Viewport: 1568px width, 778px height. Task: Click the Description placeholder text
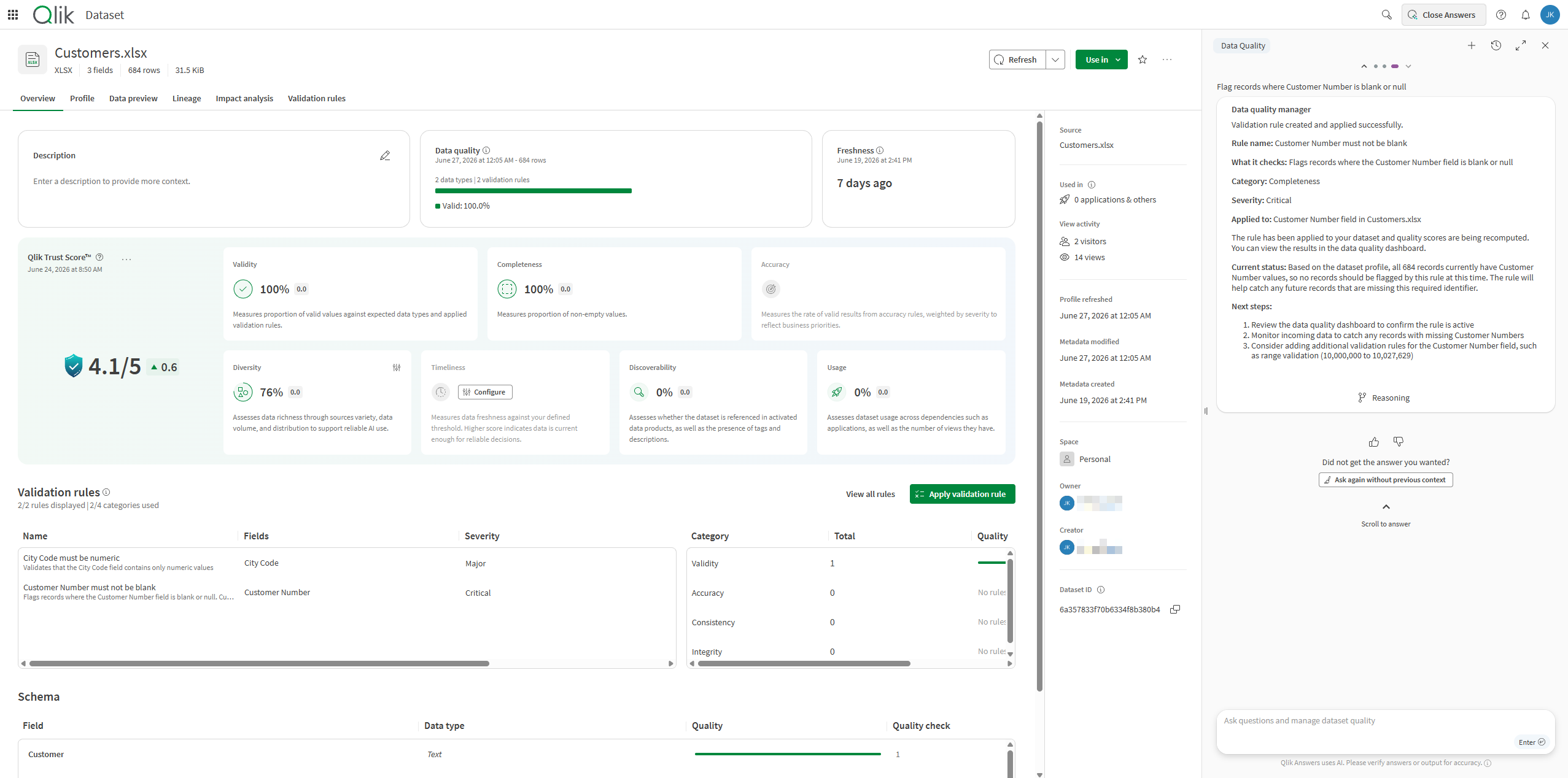pyautogui.click(x=112, y=181)
